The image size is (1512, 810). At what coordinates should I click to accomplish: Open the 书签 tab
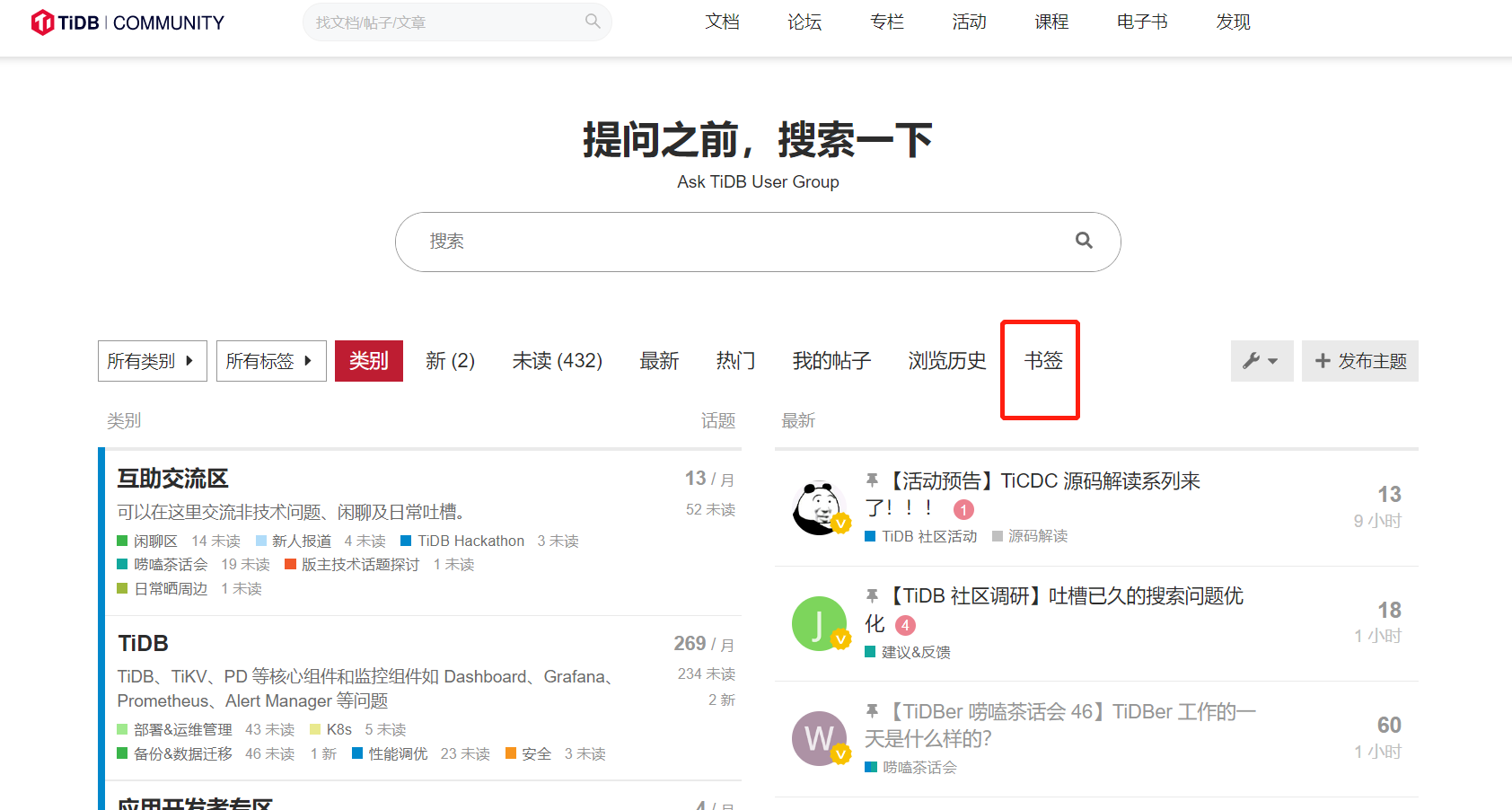click(x=1043, y=361)
